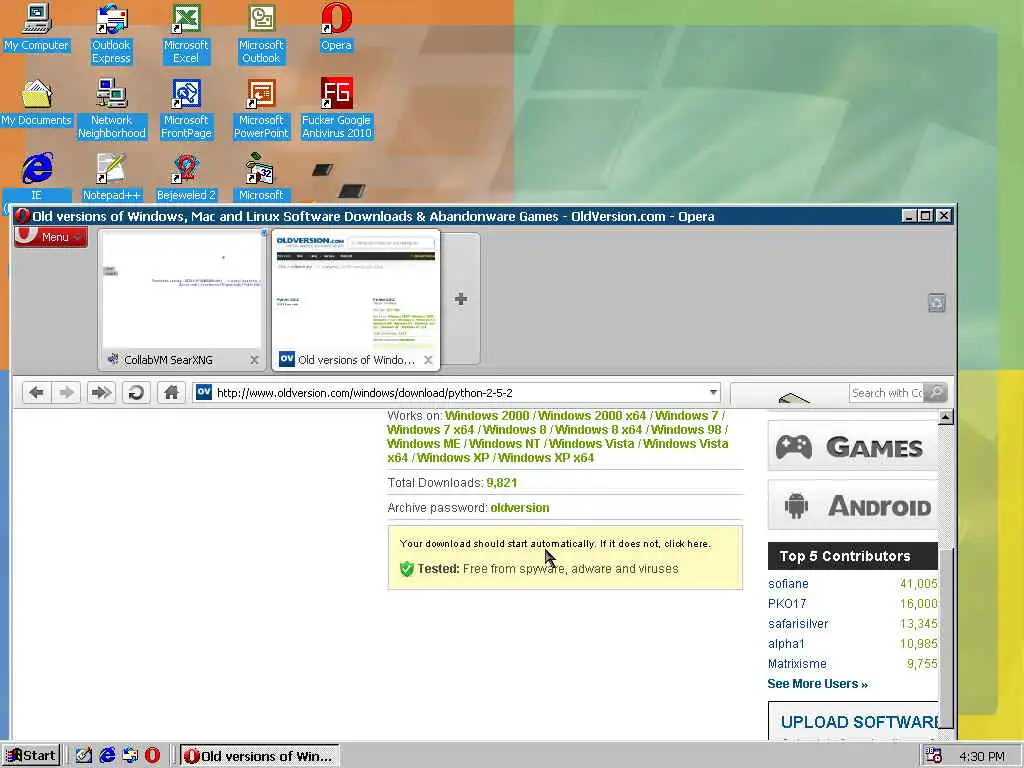Click the system tray scheduler icon

(934, 756)
